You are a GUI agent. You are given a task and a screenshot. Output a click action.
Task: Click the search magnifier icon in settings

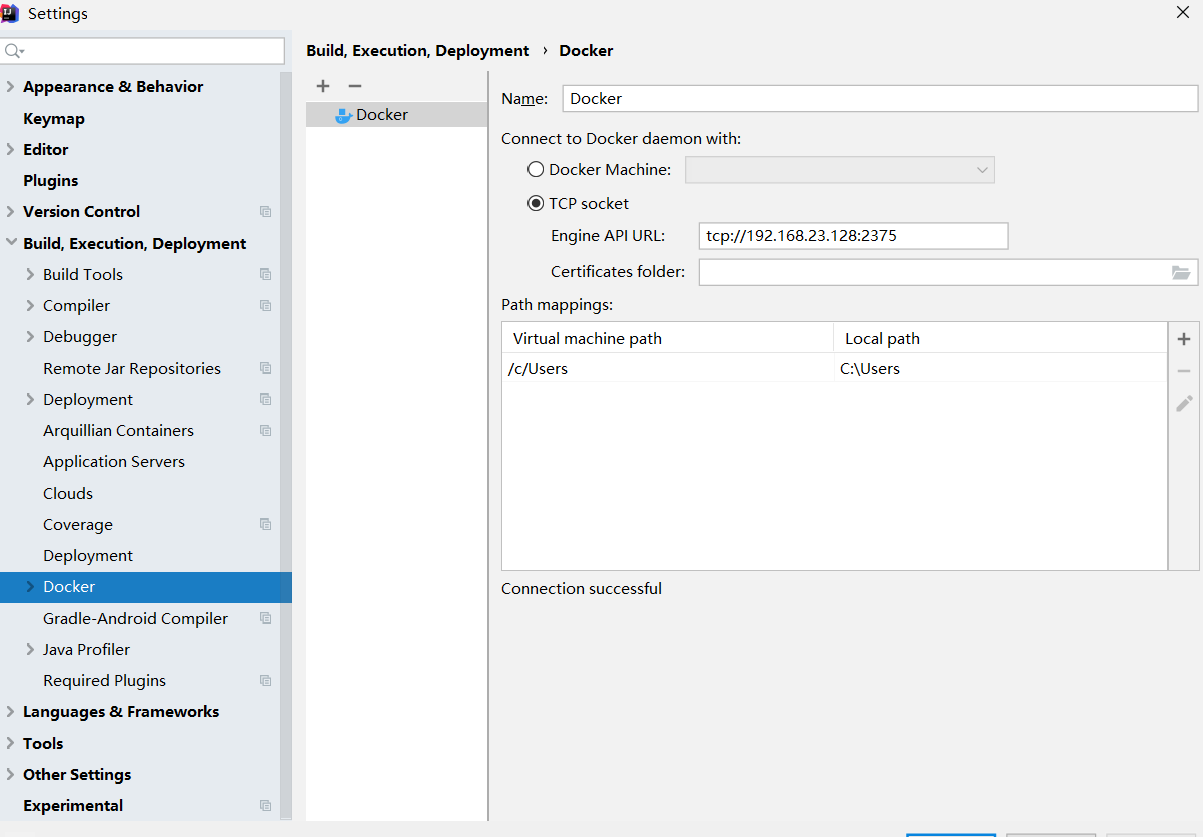[14, 51]
